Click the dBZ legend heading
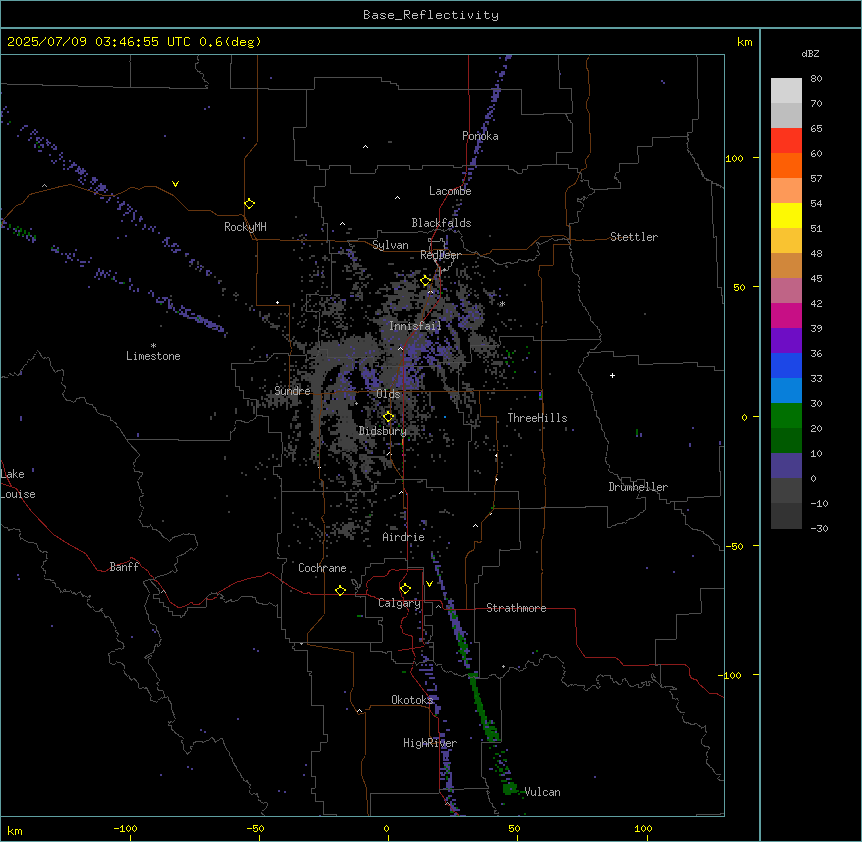Viewport: 862px width, 842px height. (810, 54)
